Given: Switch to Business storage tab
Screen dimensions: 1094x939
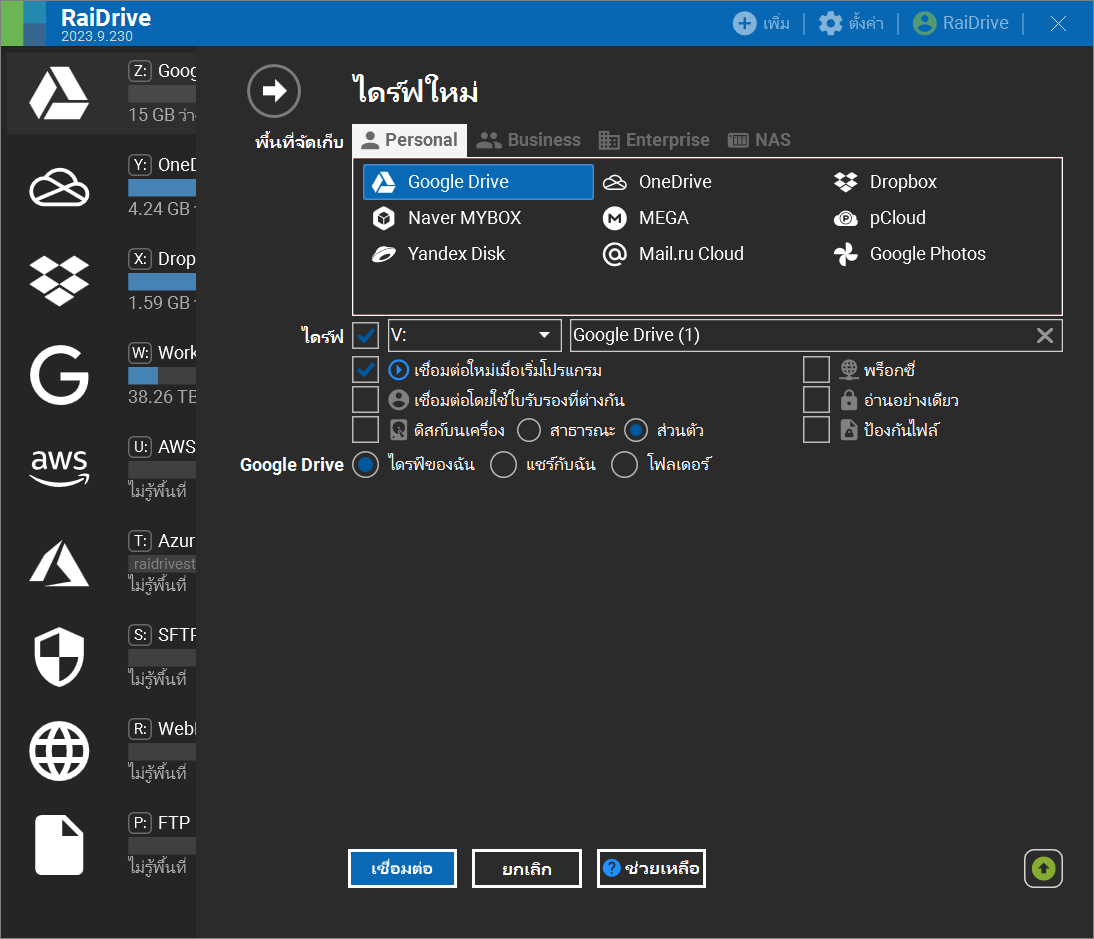Looking at the screenshot, I should (x=528, y=140).
